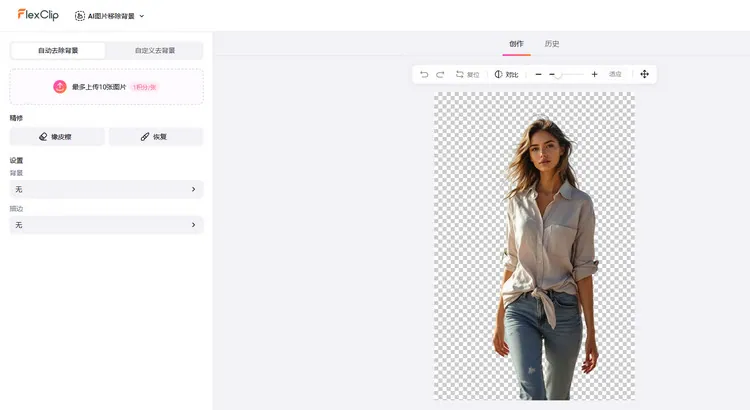Click the redo arrow icon

pos(440,74)
